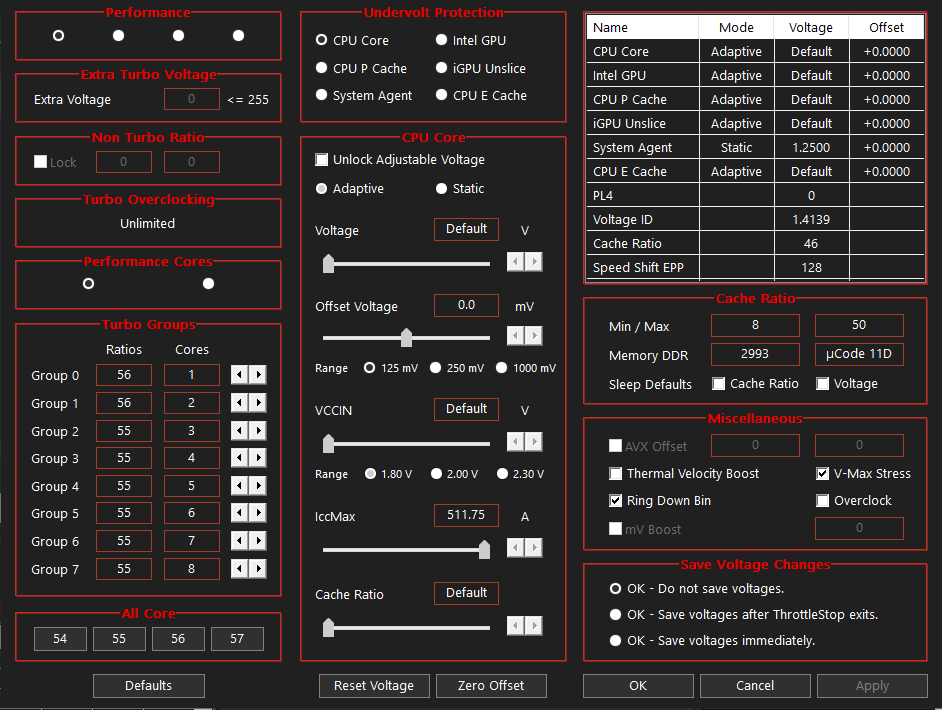Image resolution: width=942 pixels, height=710 pixels.
Task: Choose Static voltage mode
Action: pos(442,189)
